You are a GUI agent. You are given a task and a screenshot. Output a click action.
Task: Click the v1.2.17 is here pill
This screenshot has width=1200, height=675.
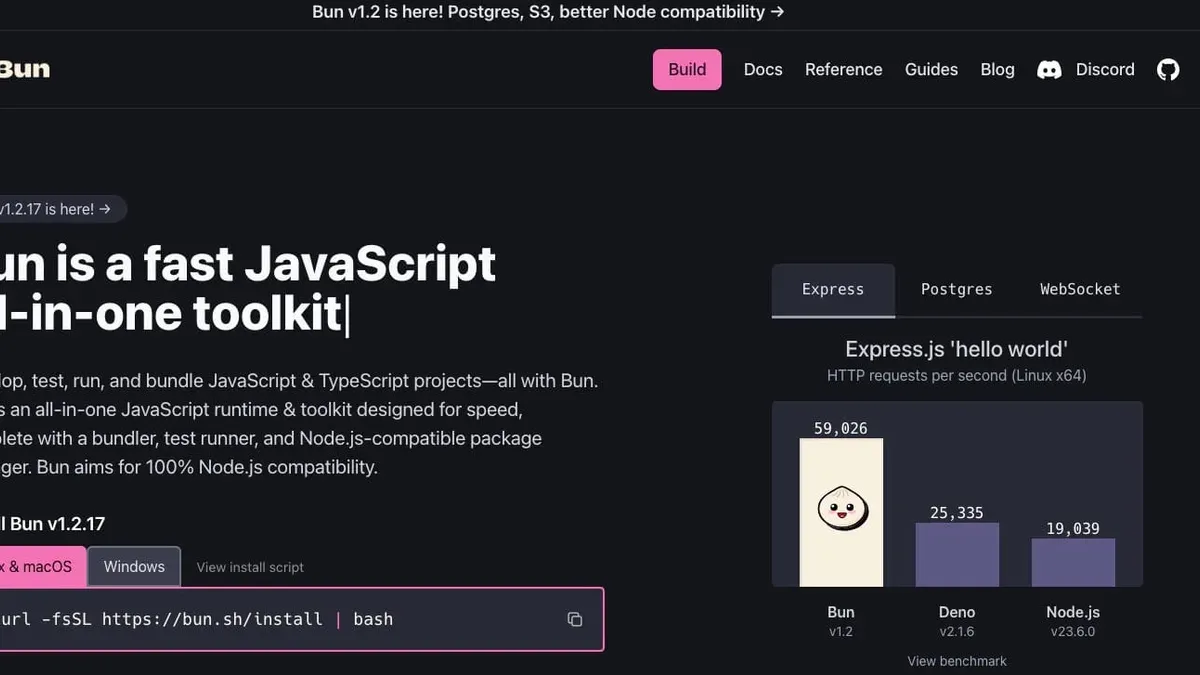click(x=62, y=209)
